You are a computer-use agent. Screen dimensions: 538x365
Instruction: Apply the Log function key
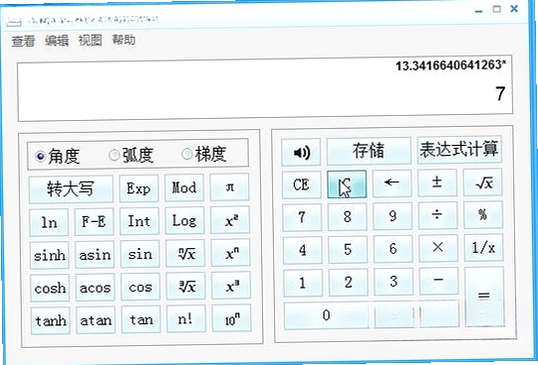pos(185,221)
